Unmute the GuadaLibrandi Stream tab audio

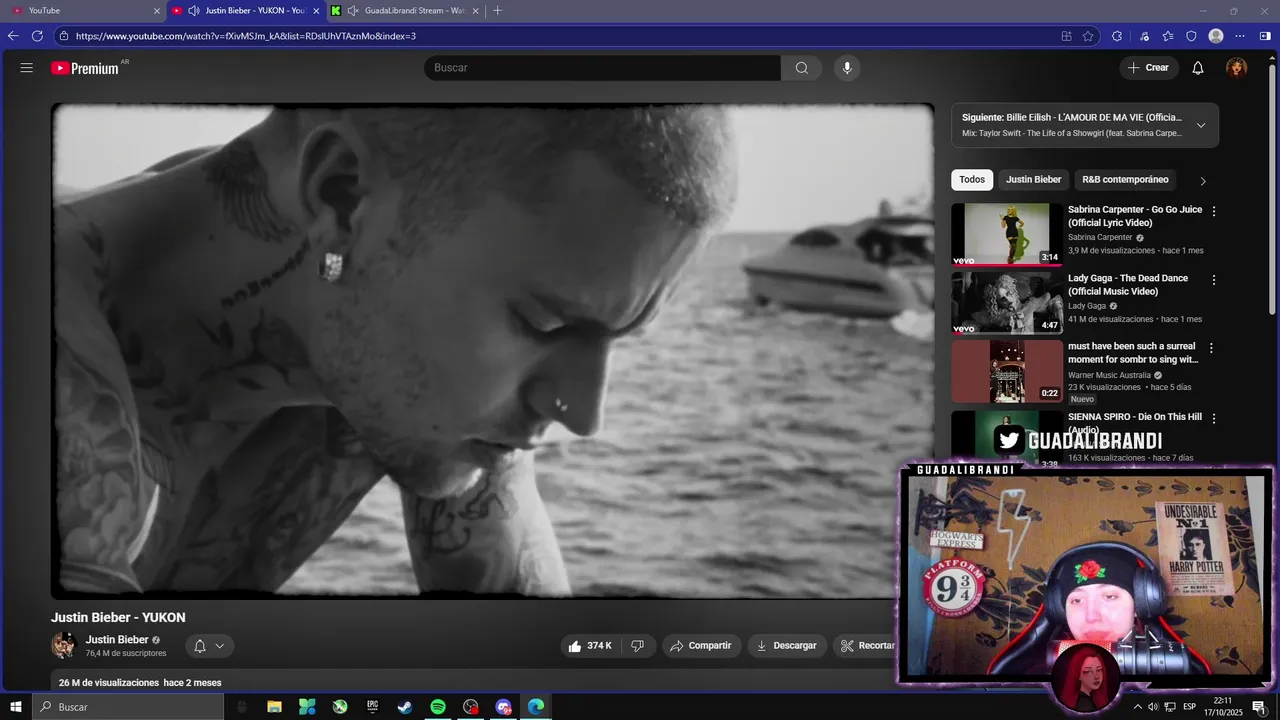(353, 11)
